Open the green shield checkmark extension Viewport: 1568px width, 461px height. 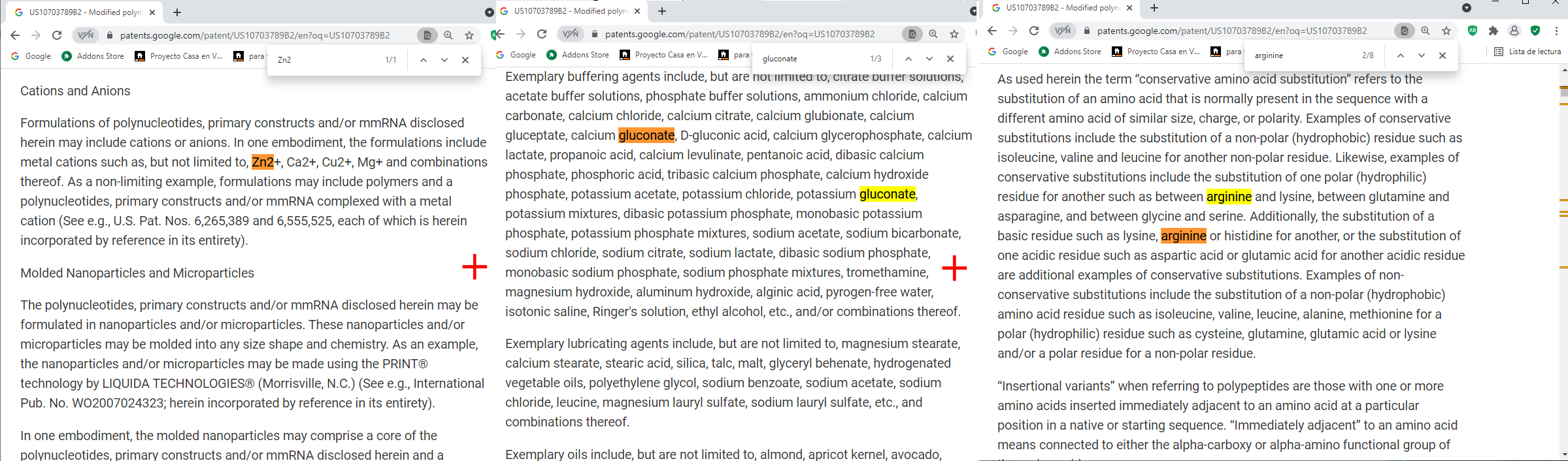[1535, 31]
